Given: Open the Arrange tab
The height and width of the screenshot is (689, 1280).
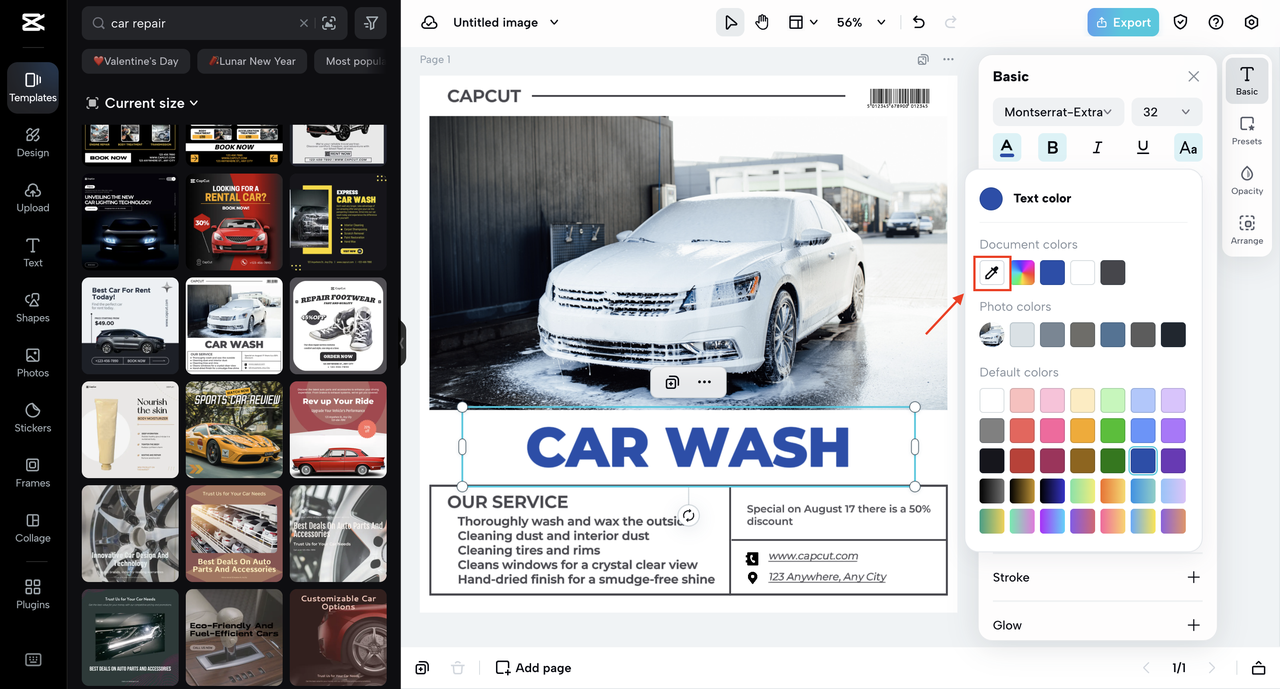Looking at the screenshot, I should click(x=1247, y=230).
